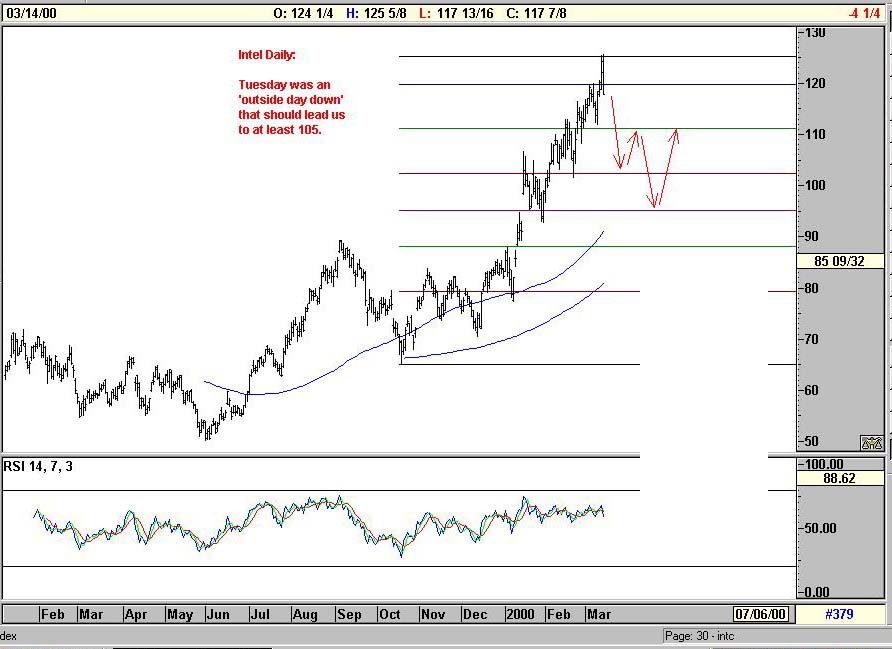The height and width of the screenshot is (649, 892).
Task: Click the 50.00 level on the RSI axis
Action: click(x=820, y=528)
